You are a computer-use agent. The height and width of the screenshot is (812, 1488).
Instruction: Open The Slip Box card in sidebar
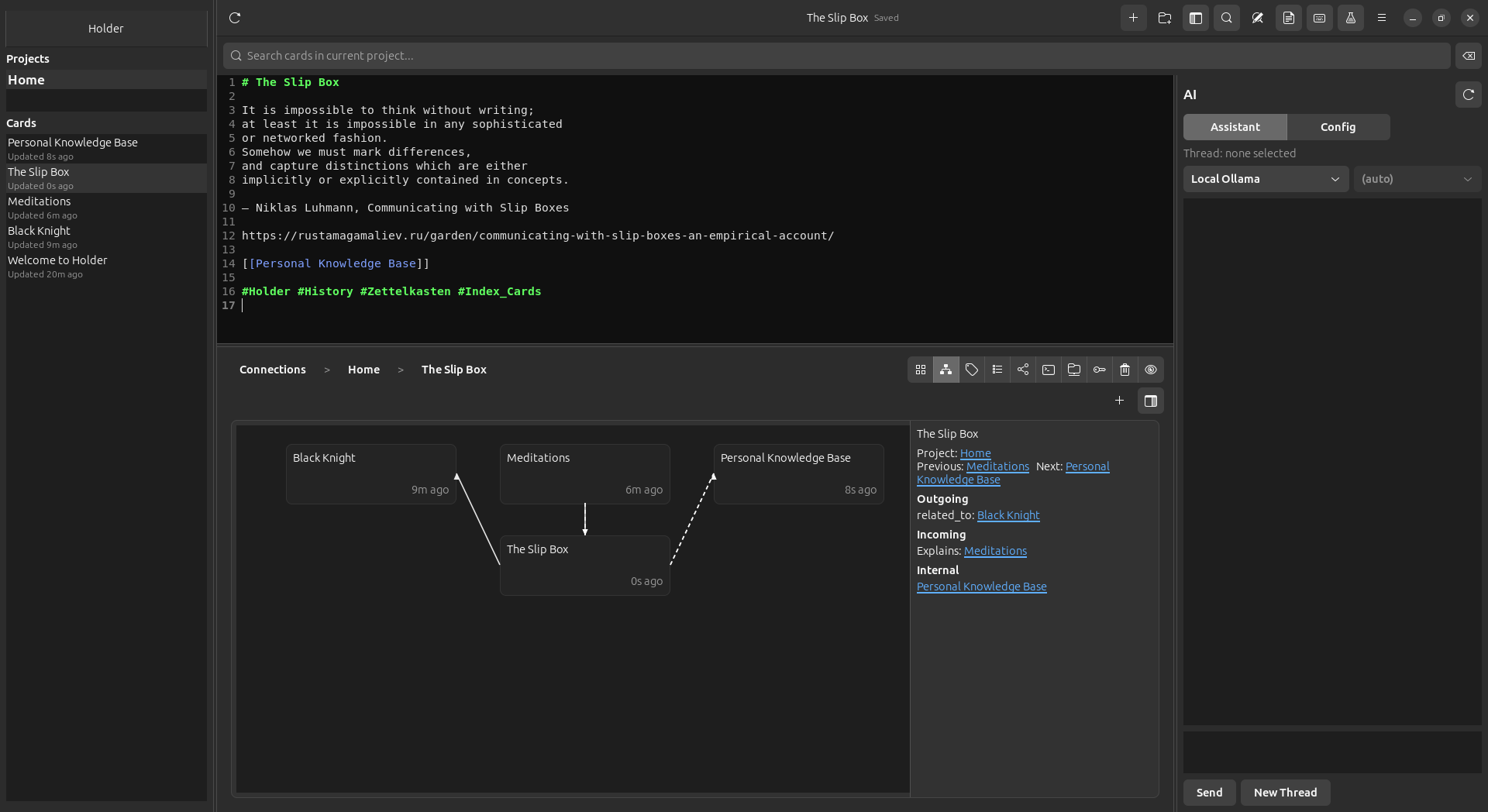pyautogui.click(x=106, y=178)
